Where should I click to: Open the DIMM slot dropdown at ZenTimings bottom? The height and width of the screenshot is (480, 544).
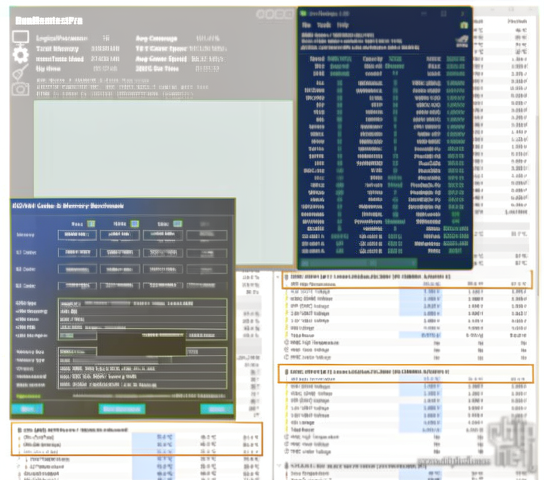pos(358,264)
